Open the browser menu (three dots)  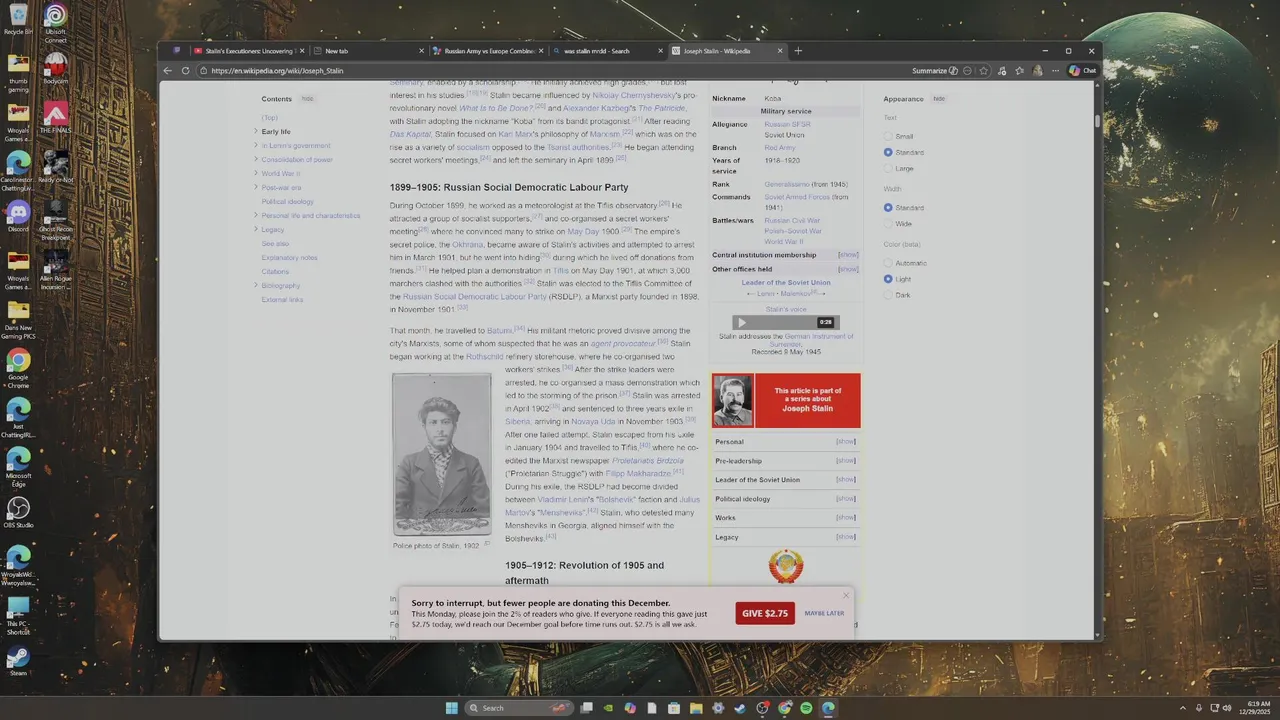tap(1055, 71)
